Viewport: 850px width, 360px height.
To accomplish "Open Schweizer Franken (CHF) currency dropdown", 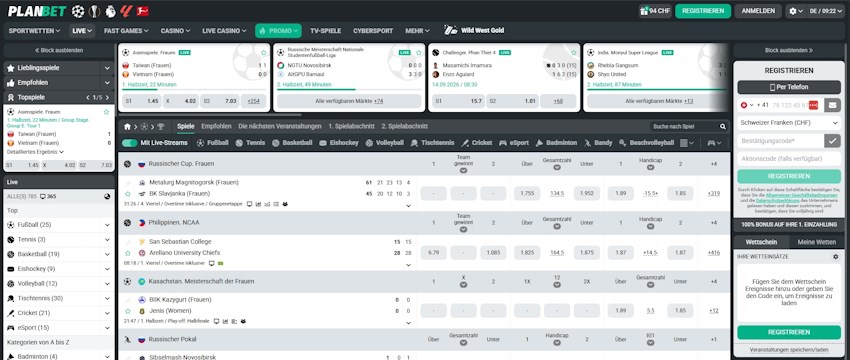I will tap(789, 123).
